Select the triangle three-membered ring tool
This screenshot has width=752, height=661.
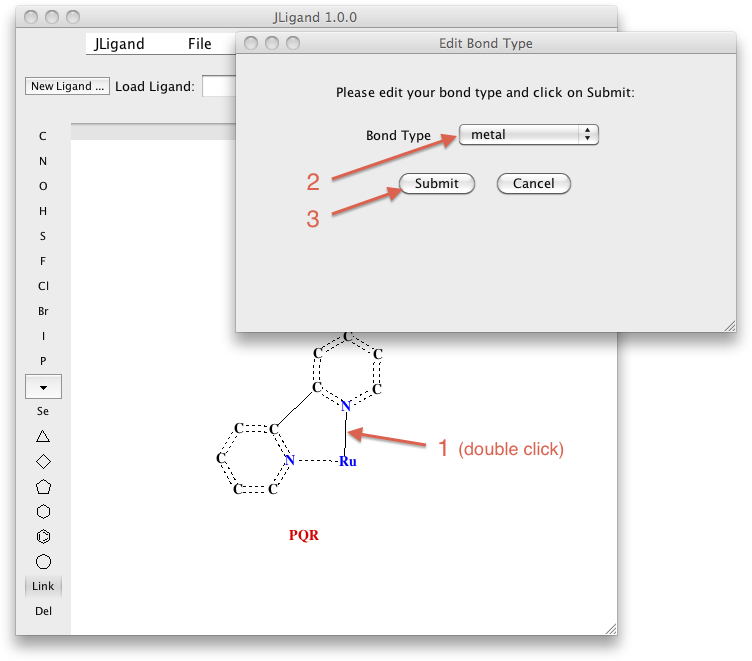pyautogui.click(x=43, y=436)
